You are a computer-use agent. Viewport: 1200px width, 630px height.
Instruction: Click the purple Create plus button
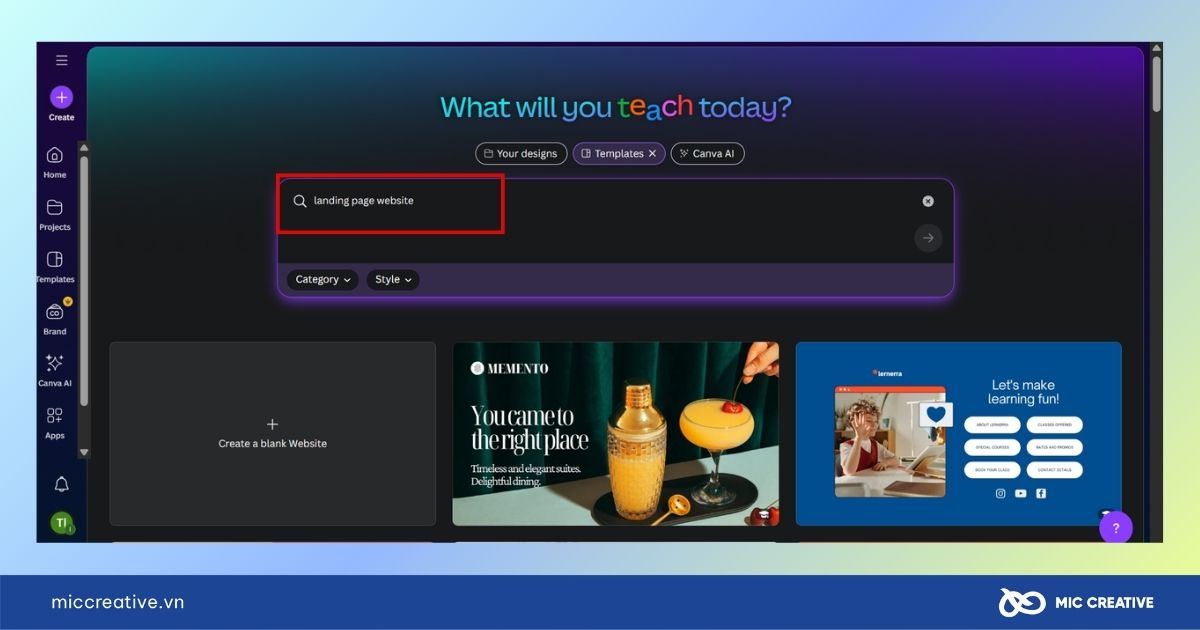[62, 97]
